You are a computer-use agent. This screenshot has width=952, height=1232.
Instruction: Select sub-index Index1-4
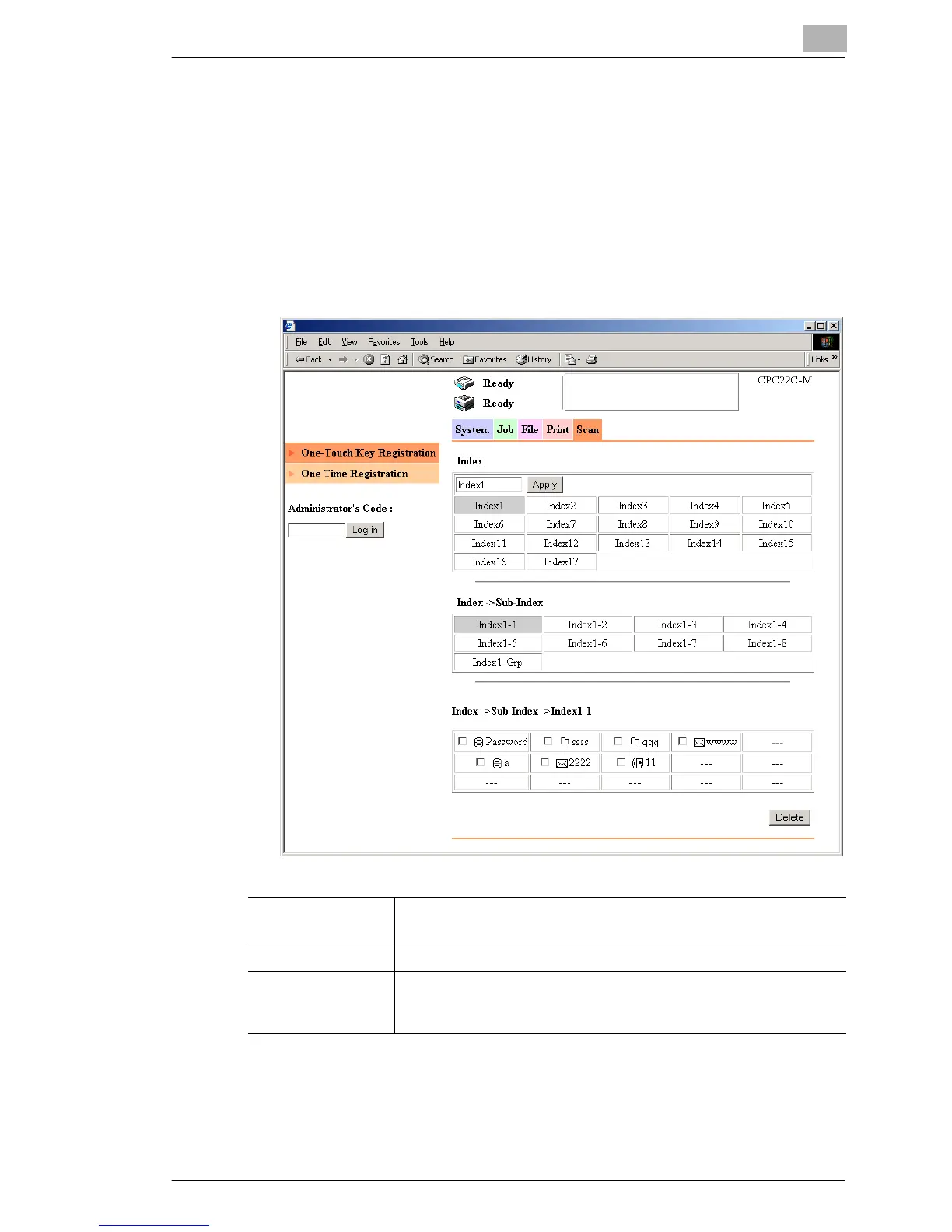click(767, 625)
